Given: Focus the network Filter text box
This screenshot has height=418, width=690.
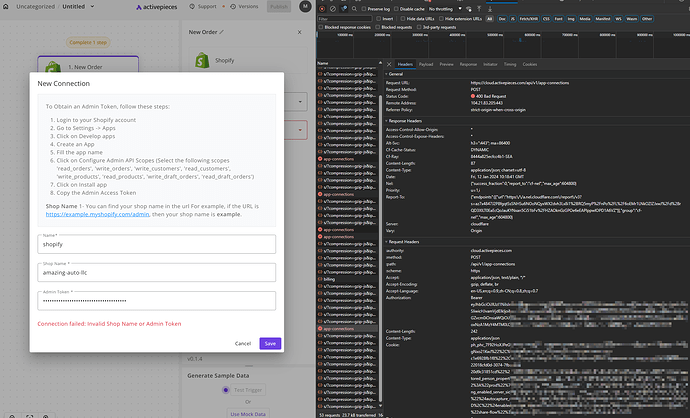Looking at the screenshot, I should coord(345,19).
